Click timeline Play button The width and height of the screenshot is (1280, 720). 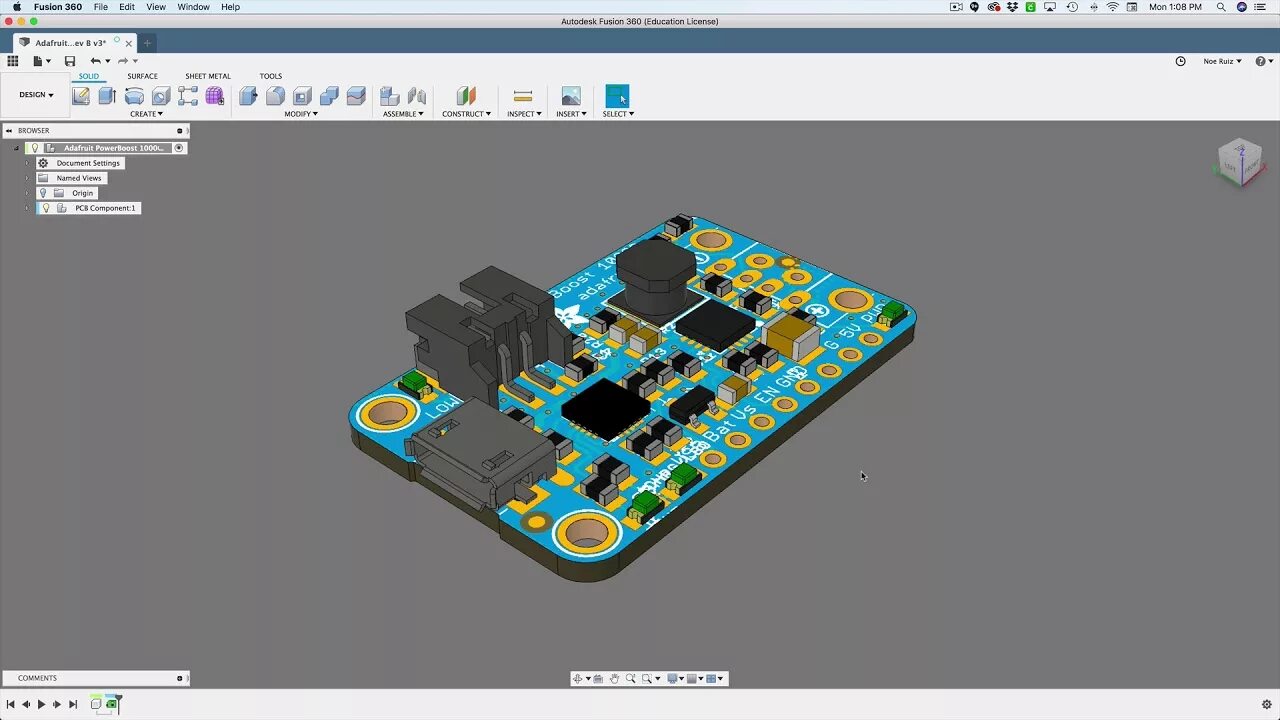point(41,704)
